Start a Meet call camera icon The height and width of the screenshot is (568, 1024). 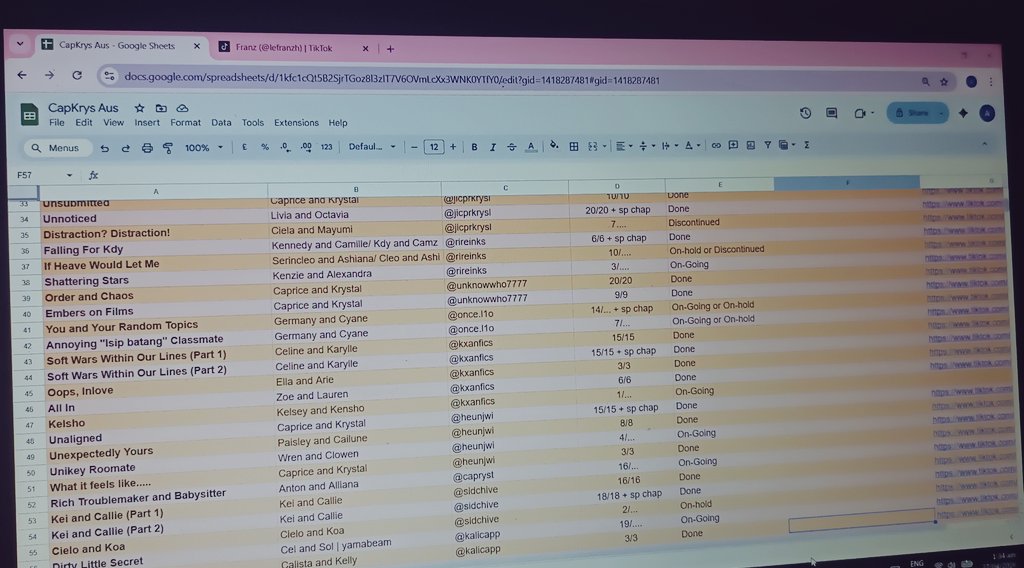pyautogui.click(x=859, y=113)
